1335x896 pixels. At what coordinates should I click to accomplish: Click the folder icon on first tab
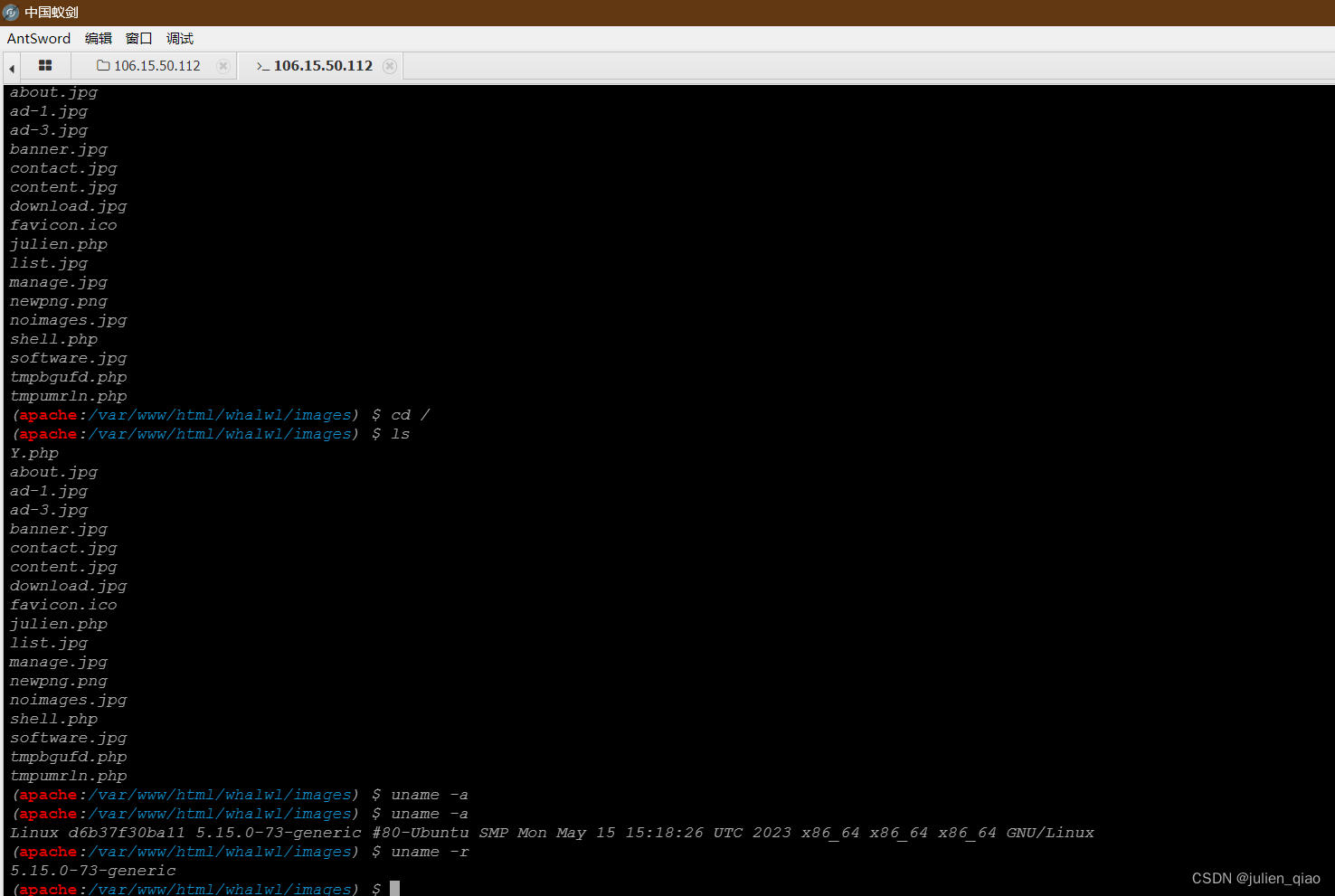coord(103,66)
